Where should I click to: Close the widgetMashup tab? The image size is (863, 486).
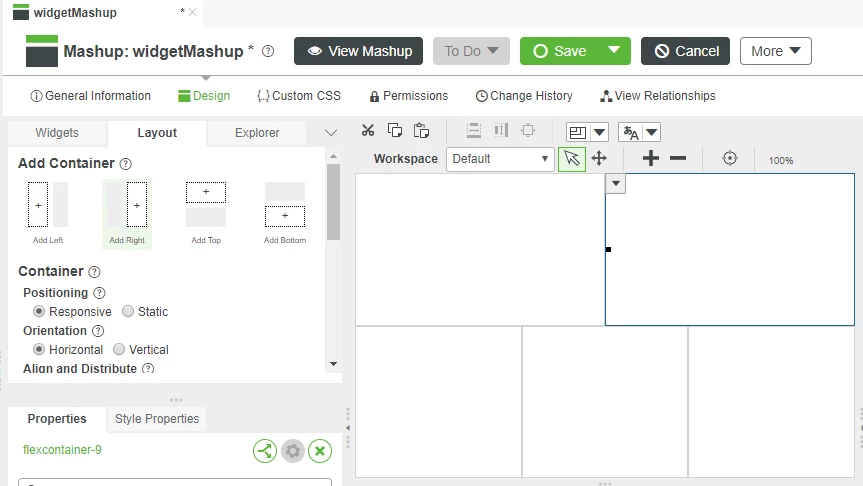(192, 12)
